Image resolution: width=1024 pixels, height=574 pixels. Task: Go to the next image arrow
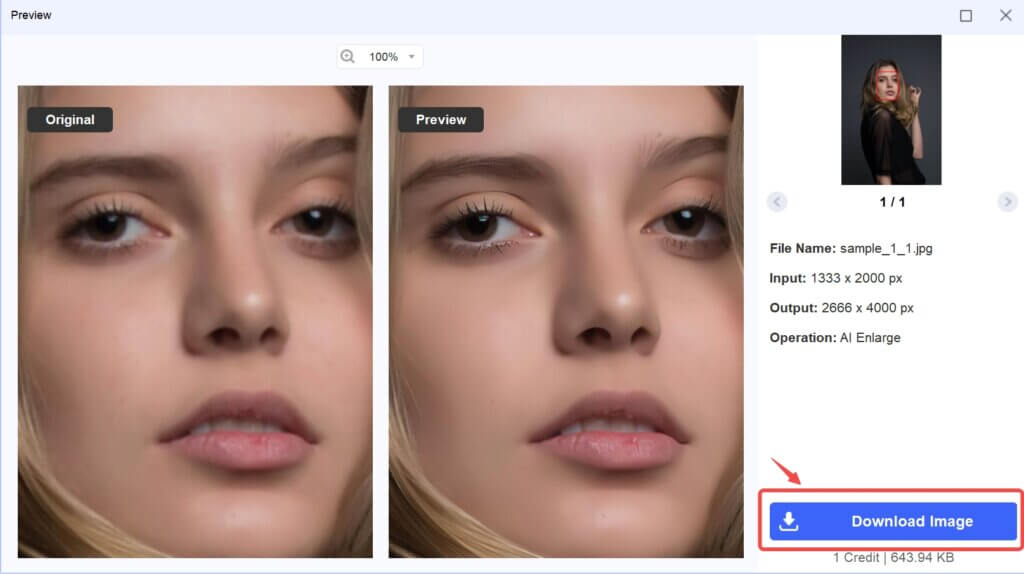pos(1007,202)
